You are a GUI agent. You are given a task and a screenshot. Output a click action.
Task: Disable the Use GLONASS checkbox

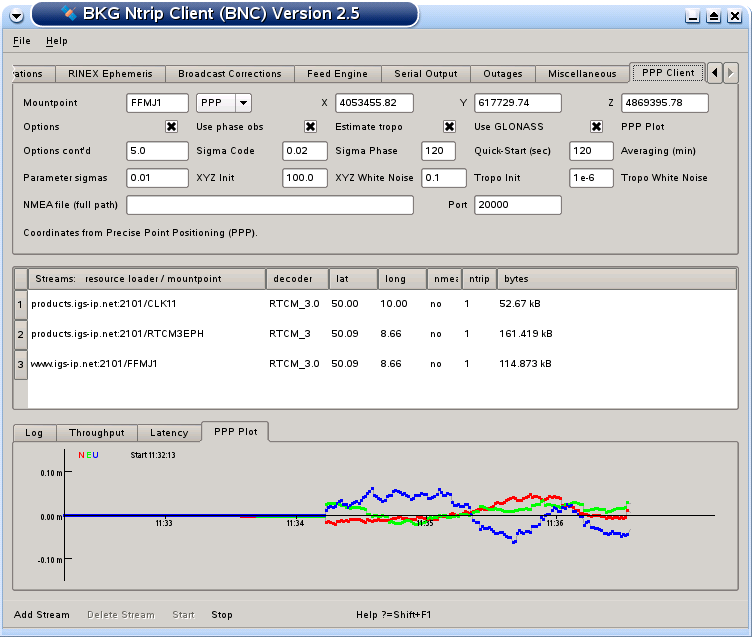pyautogui.click(x=450, y=127)
